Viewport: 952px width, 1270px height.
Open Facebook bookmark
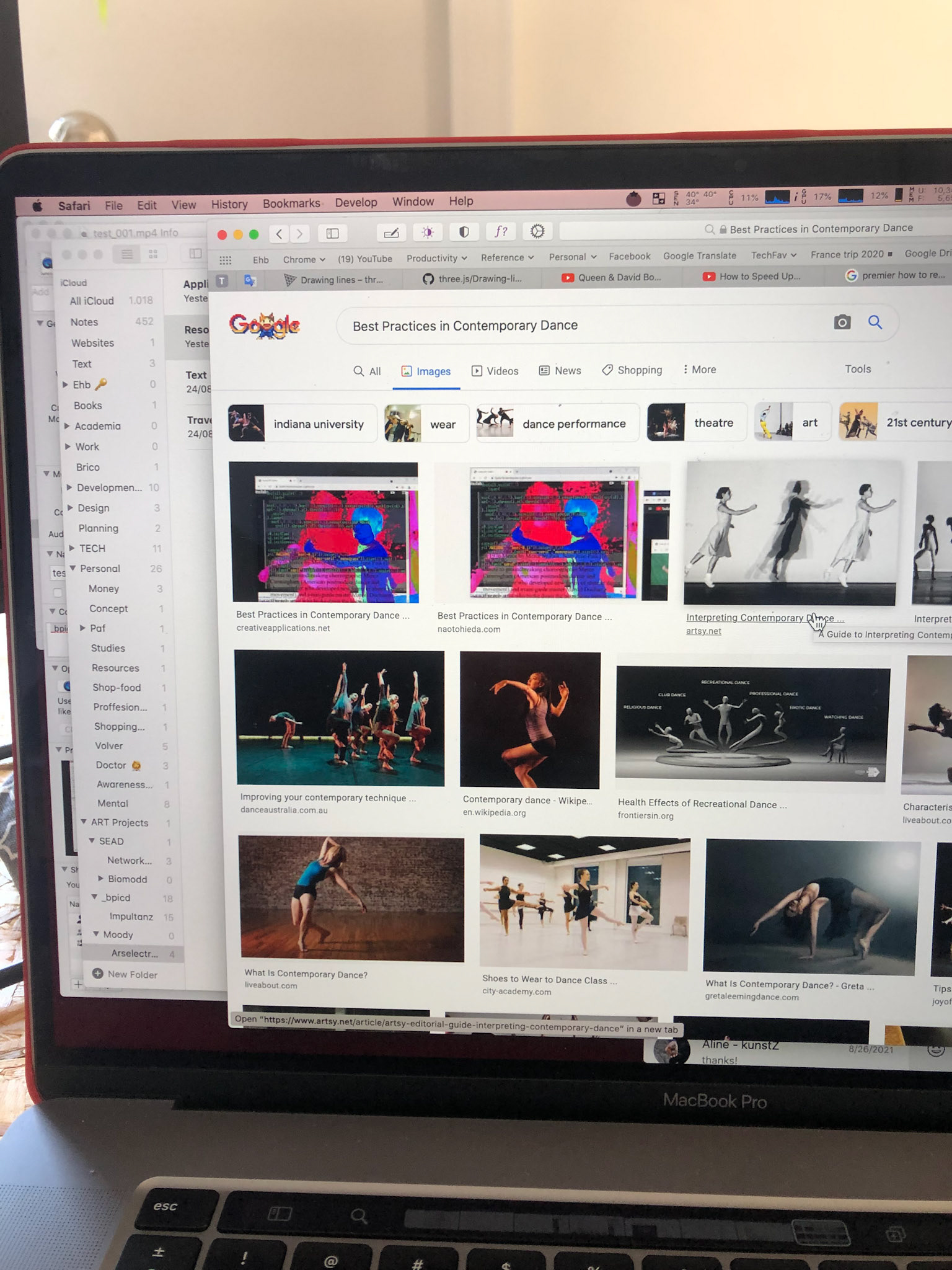coord(630,256)
